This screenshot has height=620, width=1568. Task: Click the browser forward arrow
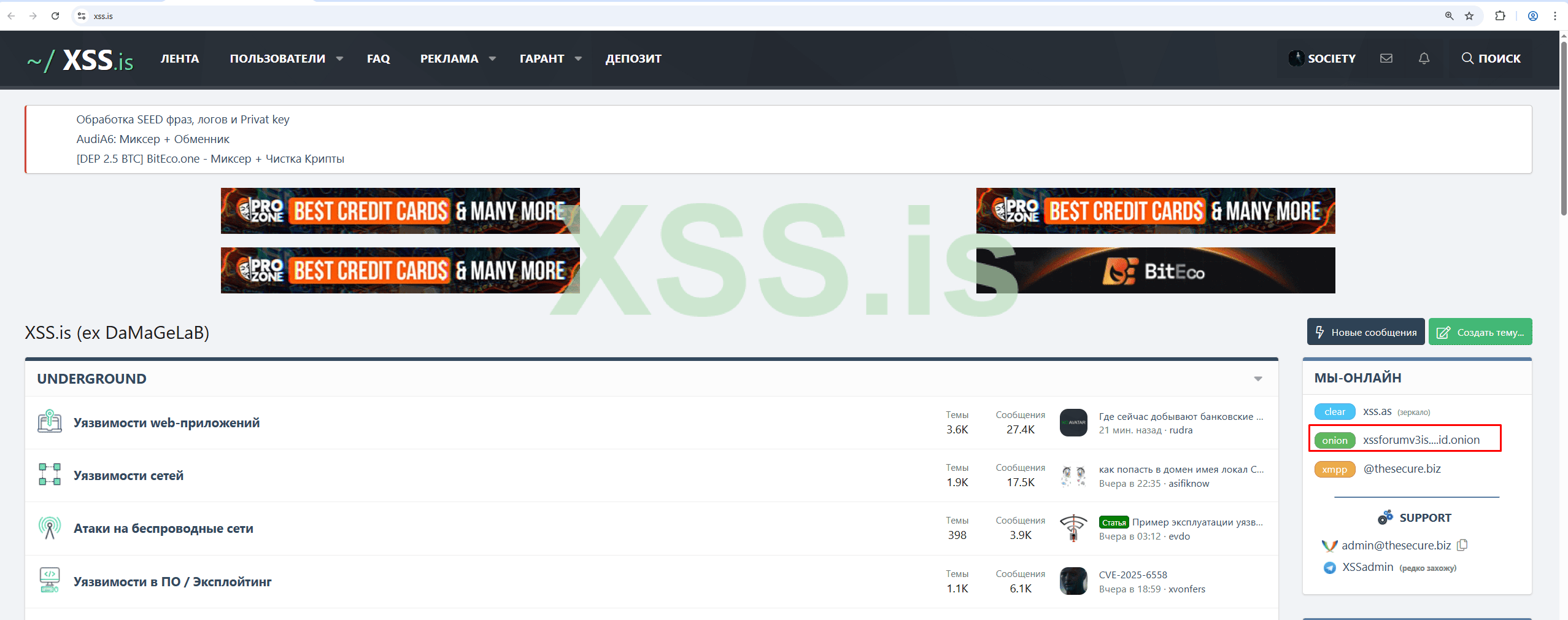(x=33, y=16)
